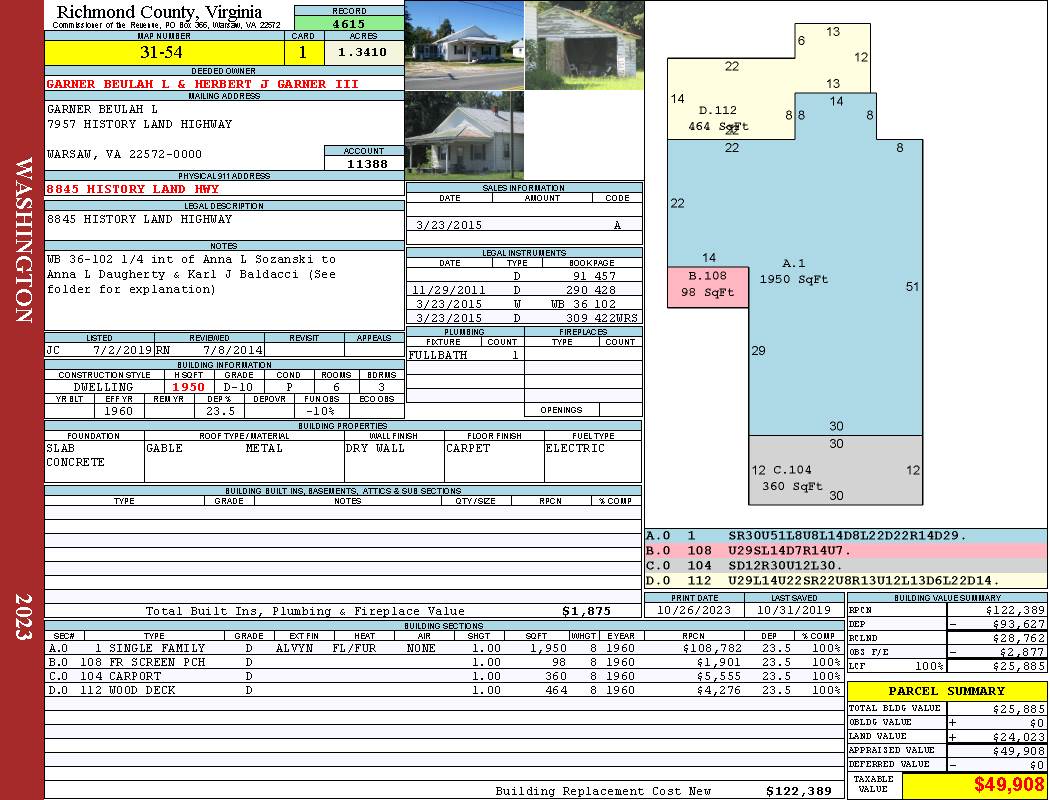
Task: Open the front house photo thumbnail
Action: coord(464,45)
